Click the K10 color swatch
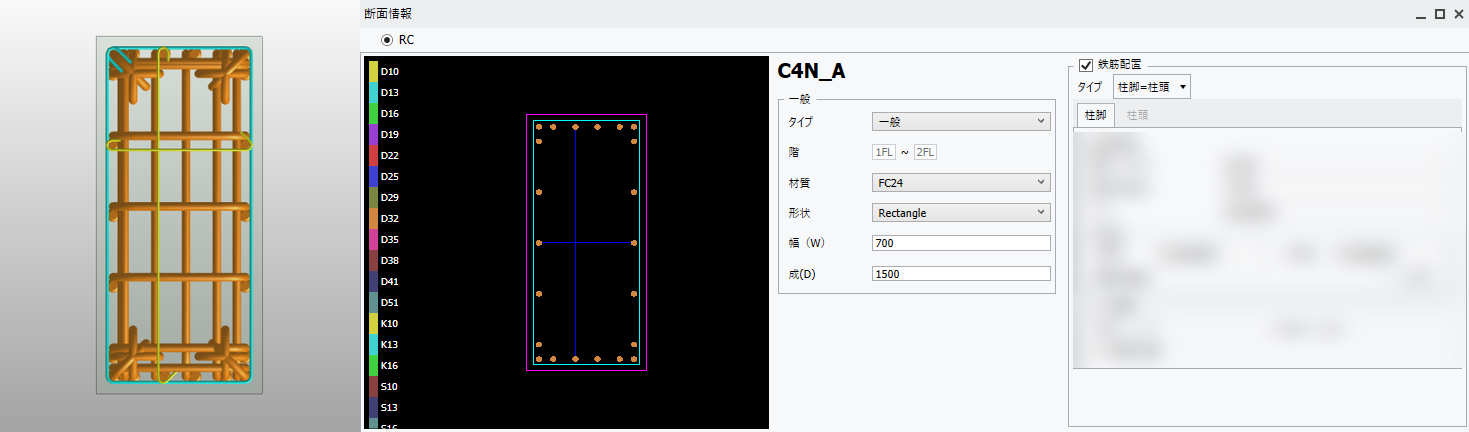 [x=373, y=323]
